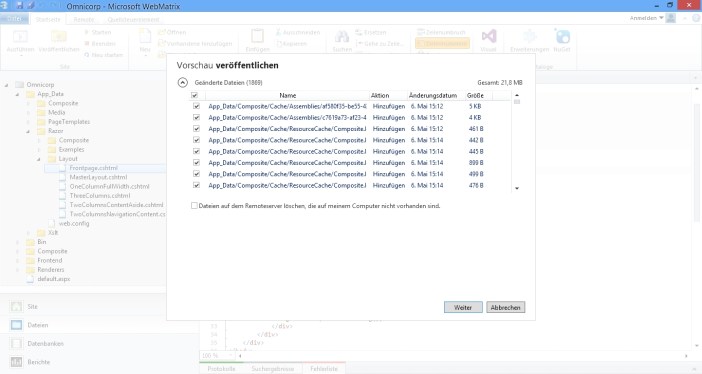Open the Fehlerliste tab at the bottom

324,369
